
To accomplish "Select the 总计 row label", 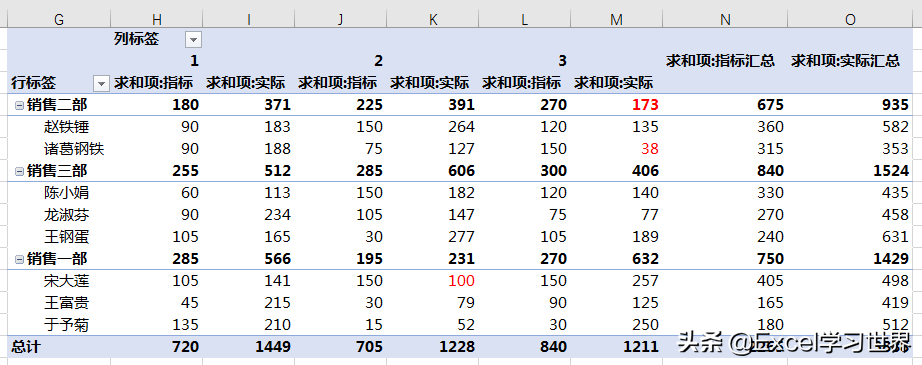I will tap(25, 347).
